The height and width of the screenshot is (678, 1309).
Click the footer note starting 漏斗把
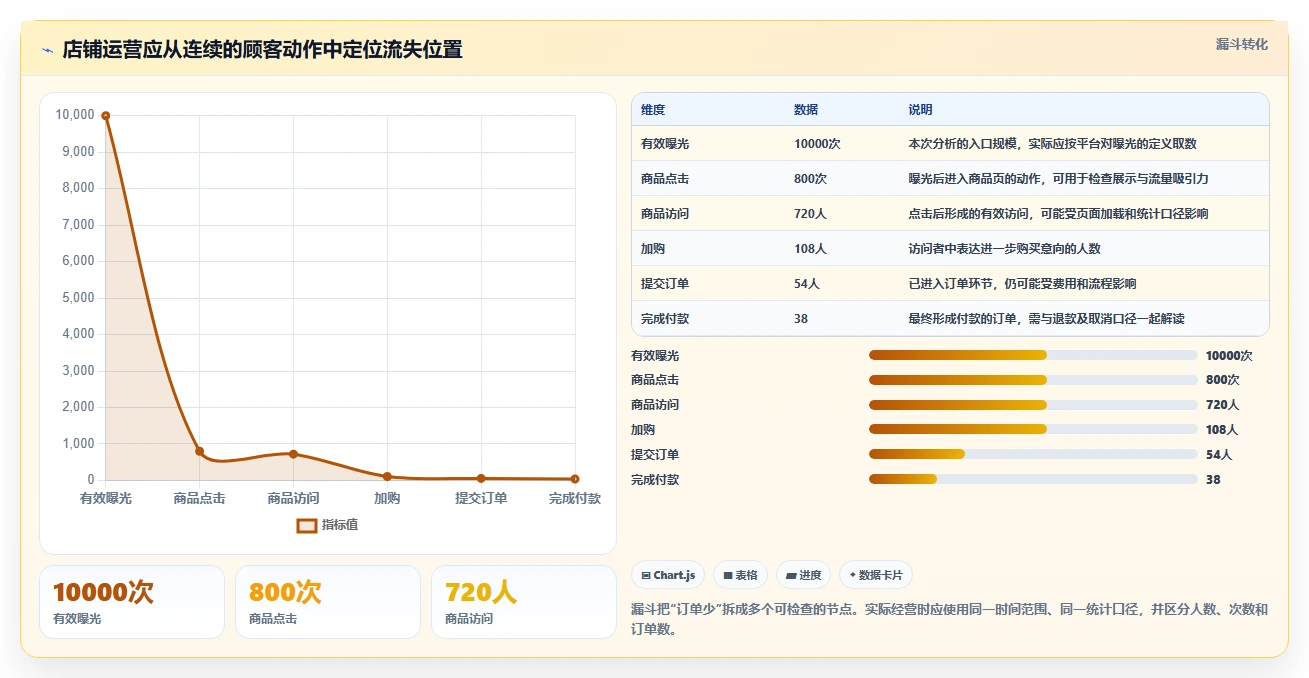(949, 619)
